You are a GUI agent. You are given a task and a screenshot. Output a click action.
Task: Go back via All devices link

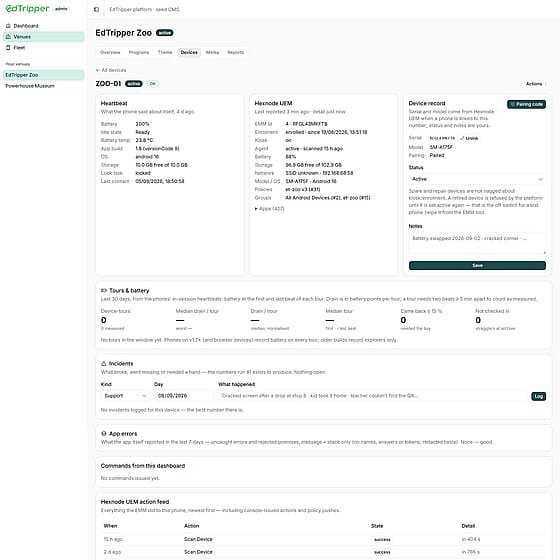point(111,70)
